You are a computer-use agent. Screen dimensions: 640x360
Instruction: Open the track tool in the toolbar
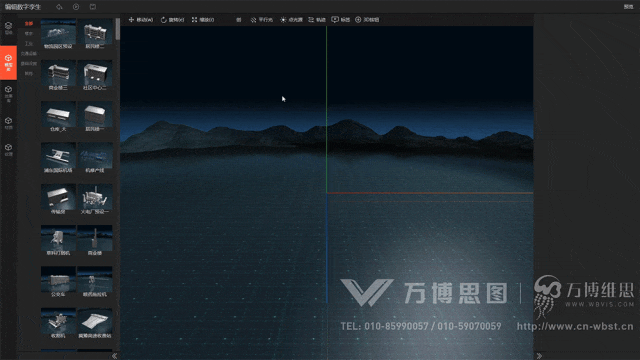(x=317, y=20)
